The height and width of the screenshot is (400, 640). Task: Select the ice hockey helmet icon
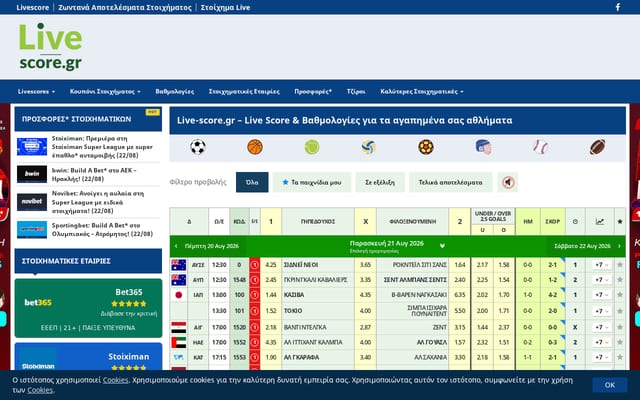pos(483,147)
